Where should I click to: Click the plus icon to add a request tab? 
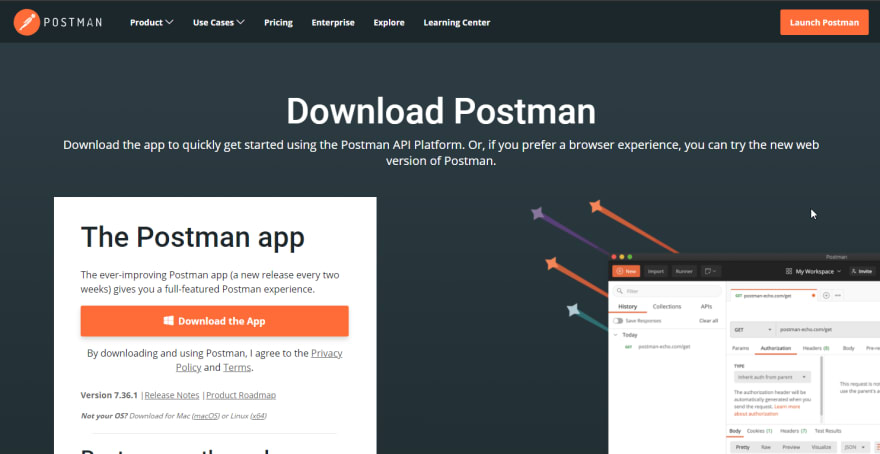(x=826, y=295)
